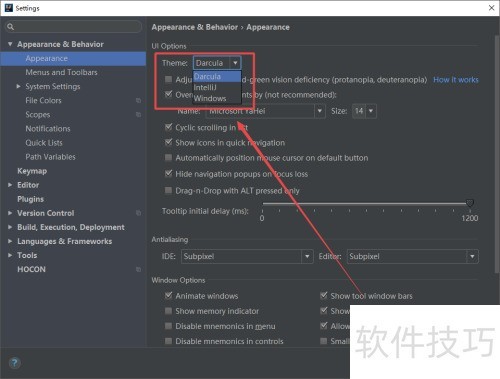Select IntelliJ in theme list
Image resolution: width=500 pixels, height=379 pixels.
(x=217, y=87)
